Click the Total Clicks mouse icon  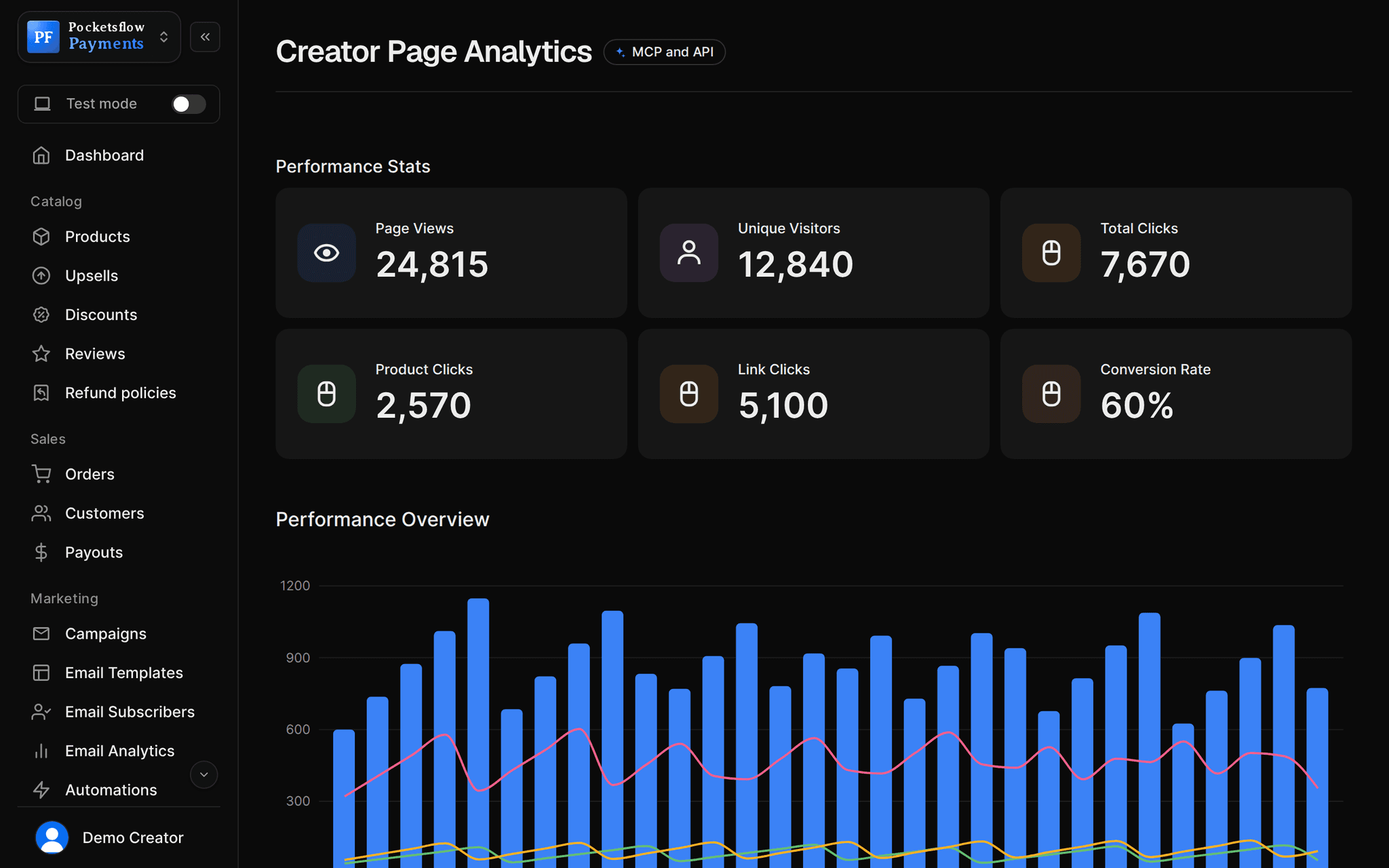(1051, 253)
